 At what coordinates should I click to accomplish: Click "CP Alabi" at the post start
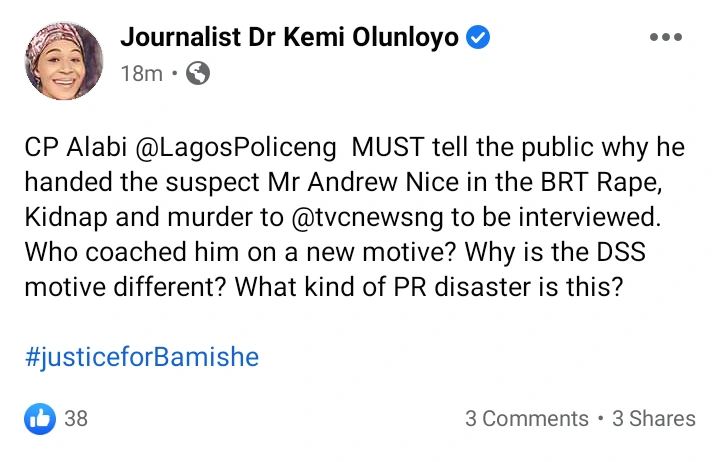point(68,148)
